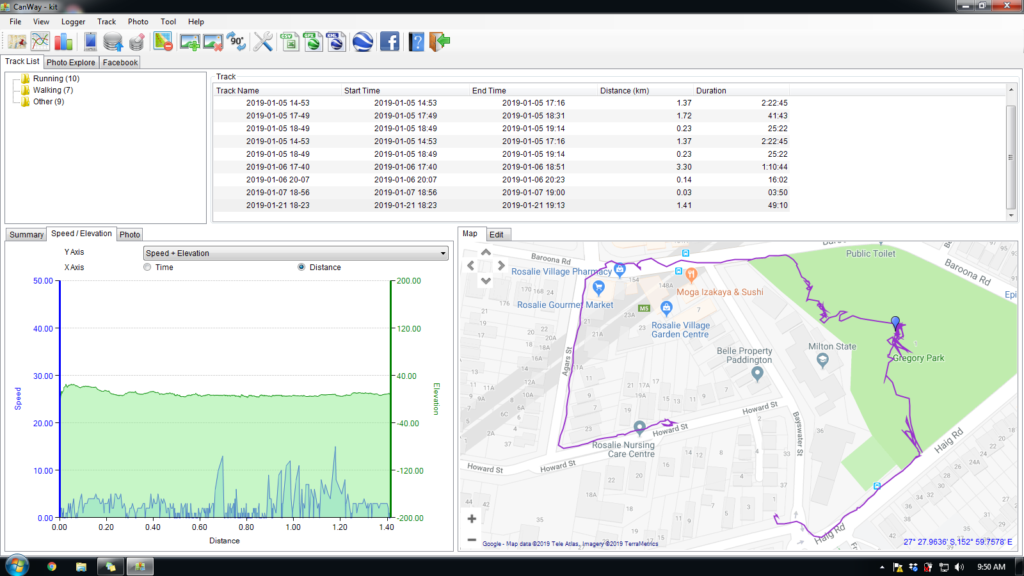Open the Summary tab
The height and width of the screenshot is (576, 1024).
tap(26, 235)
